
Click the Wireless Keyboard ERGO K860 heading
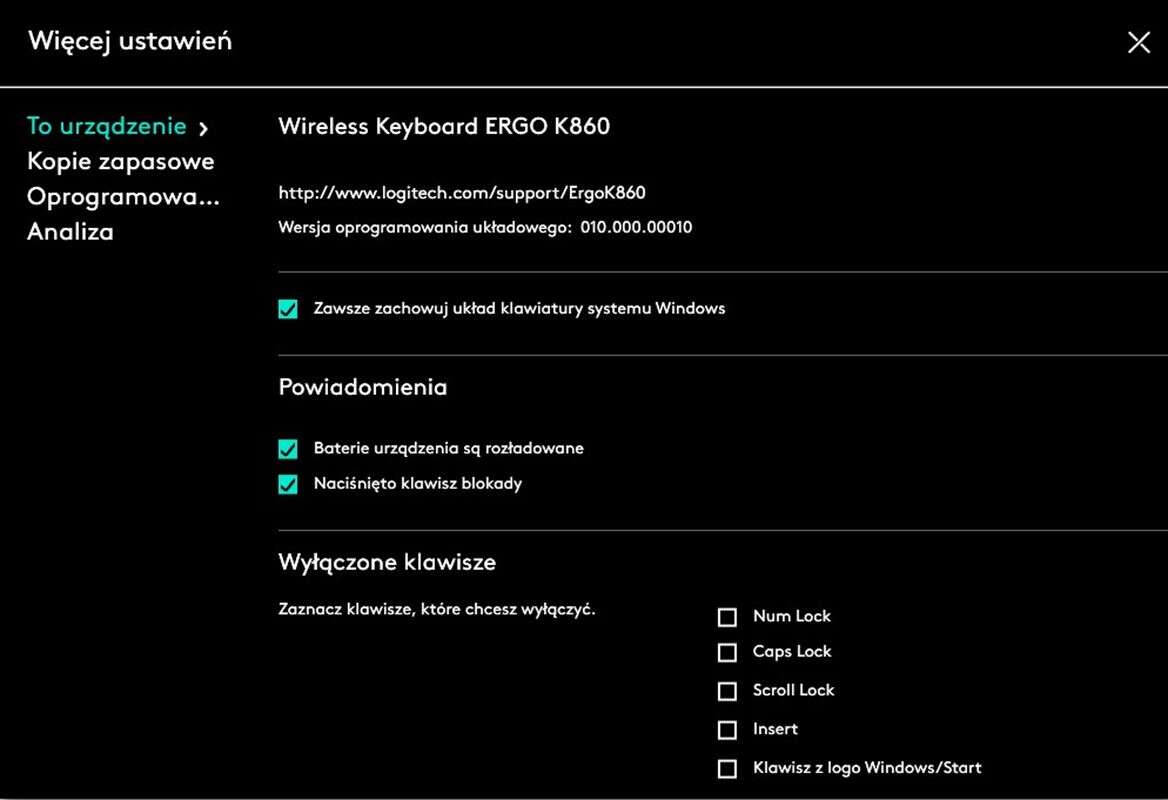(x=443, y=126)
